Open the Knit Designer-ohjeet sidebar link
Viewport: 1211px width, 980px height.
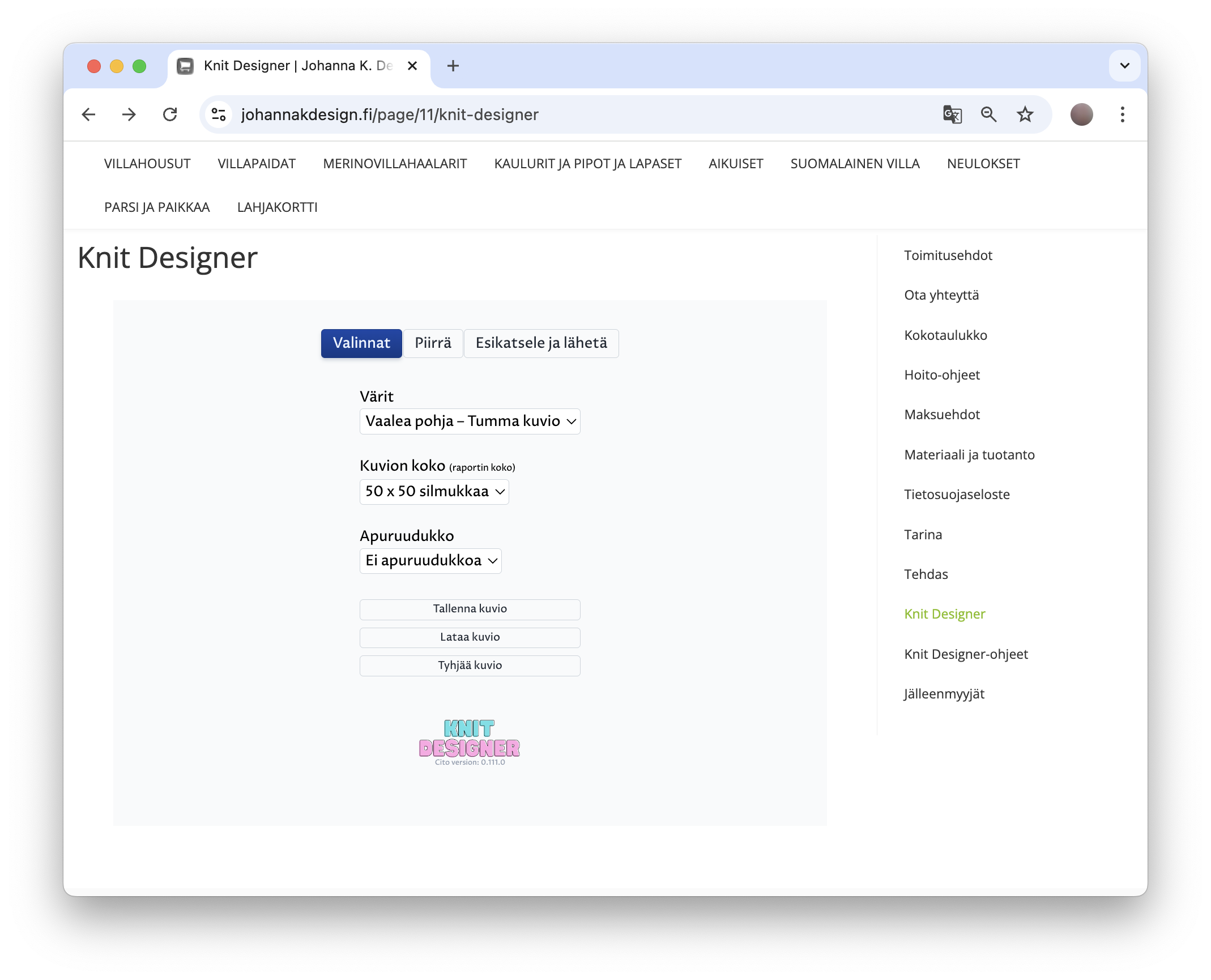coord(966,654)
